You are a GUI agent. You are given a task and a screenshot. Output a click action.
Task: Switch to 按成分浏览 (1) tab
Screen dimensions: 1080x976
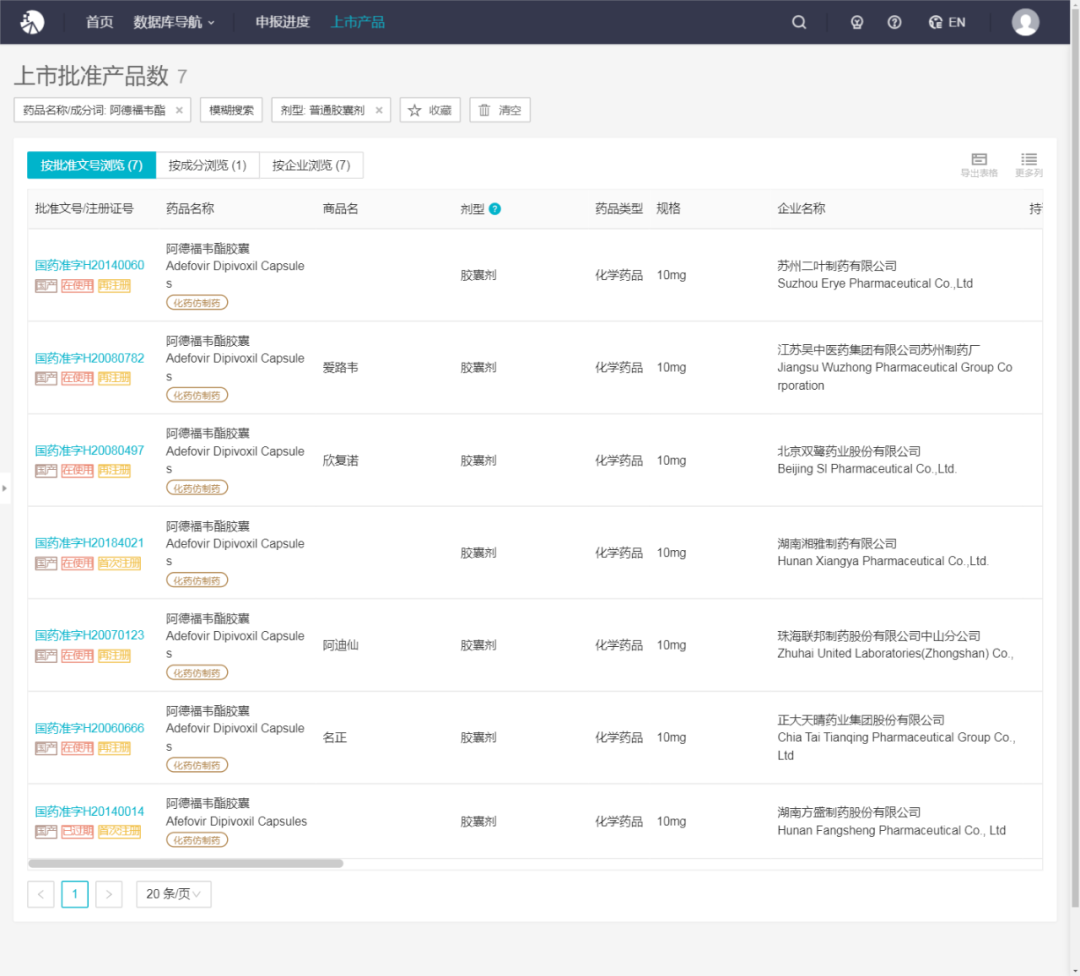tap(207, 165)
